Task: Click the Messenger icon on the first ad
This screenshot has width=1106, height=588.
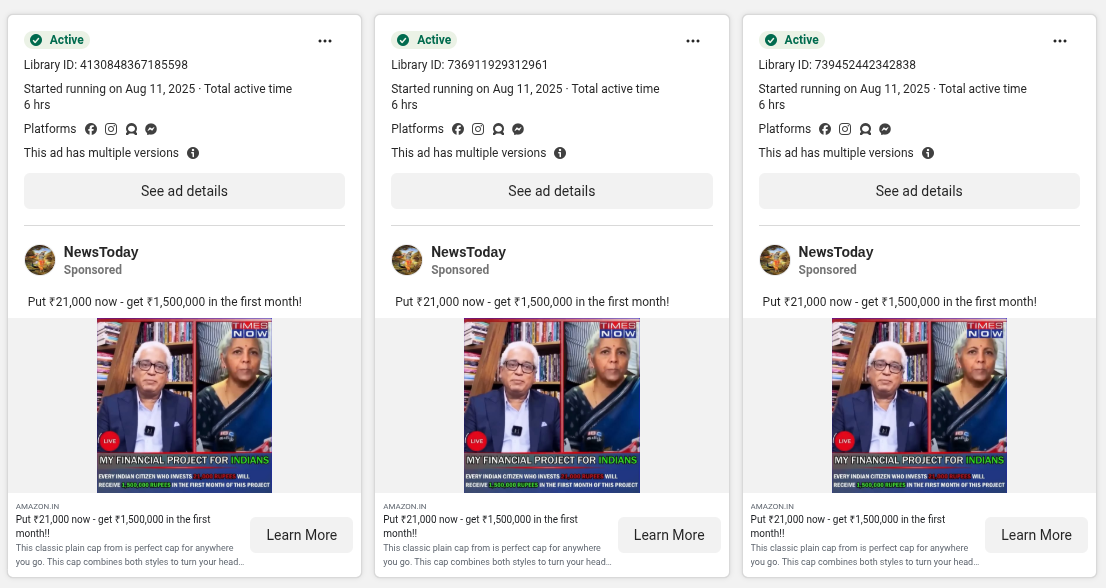Action: click(151, 129)
